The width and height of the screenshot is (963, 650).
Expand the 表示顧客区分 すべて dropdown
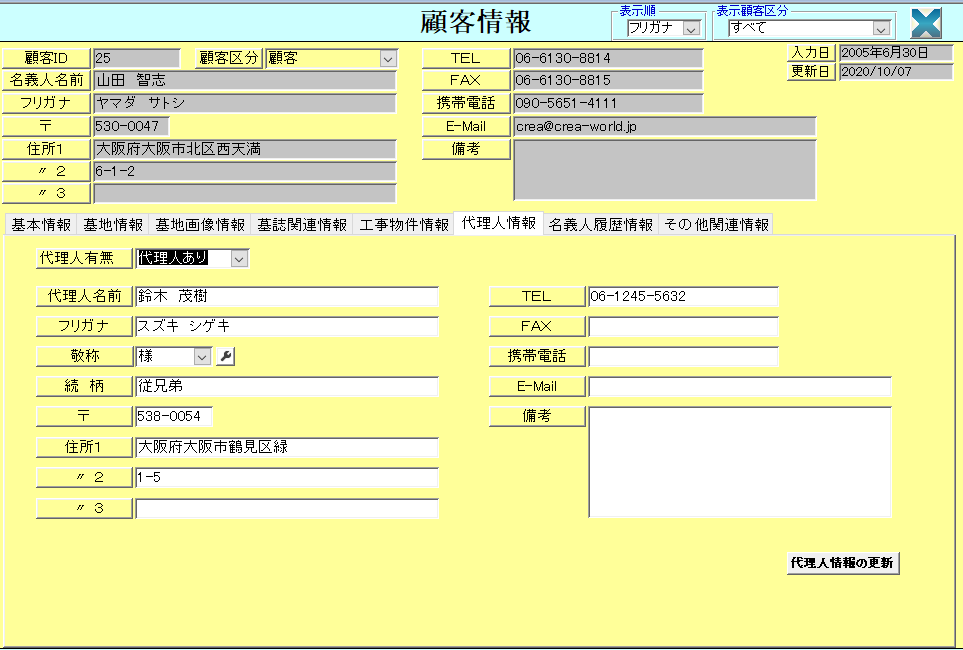[x=880, y=29]
